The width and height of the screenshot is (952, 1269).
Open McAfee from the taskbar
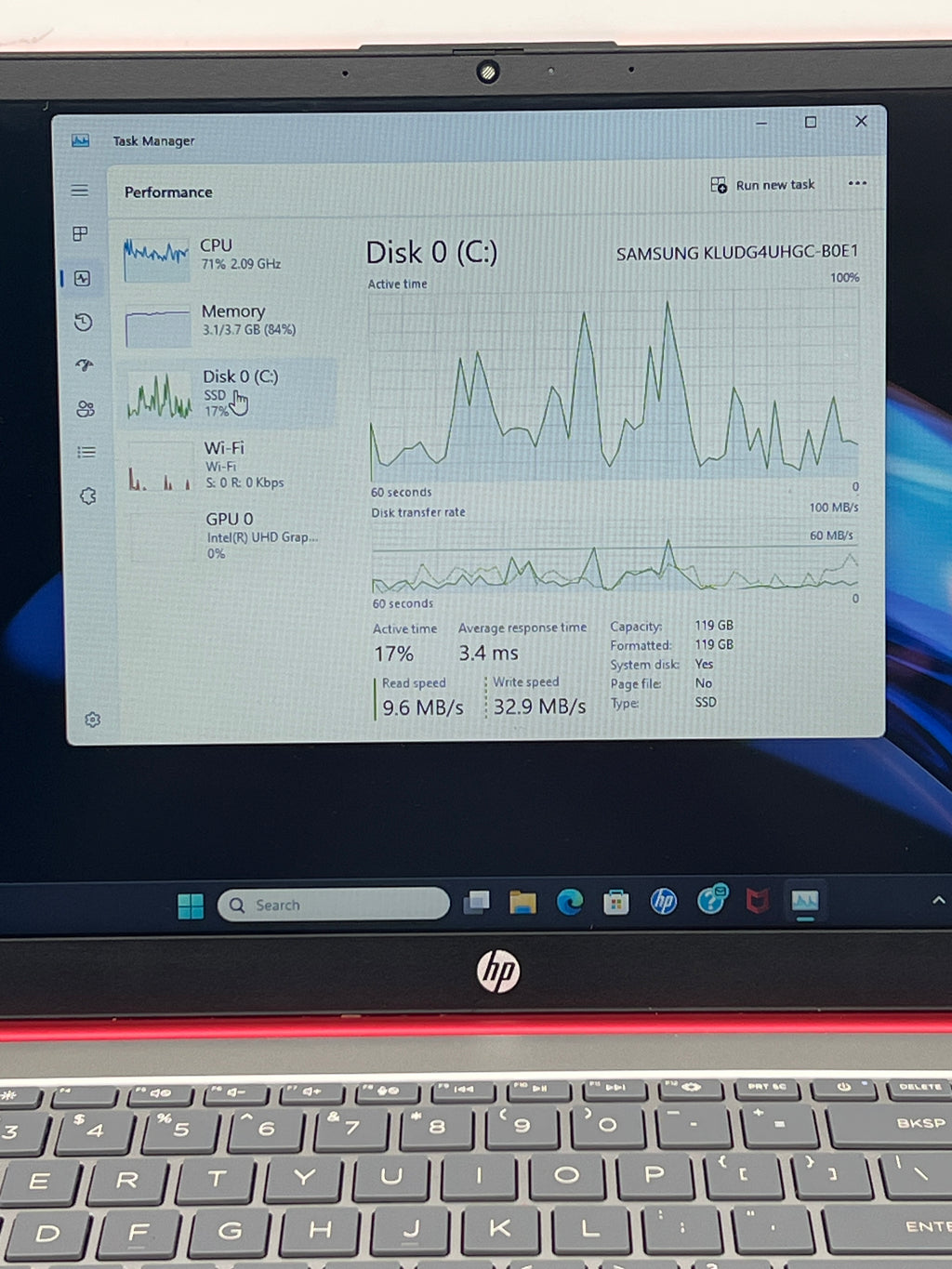(x=758, y=900)
